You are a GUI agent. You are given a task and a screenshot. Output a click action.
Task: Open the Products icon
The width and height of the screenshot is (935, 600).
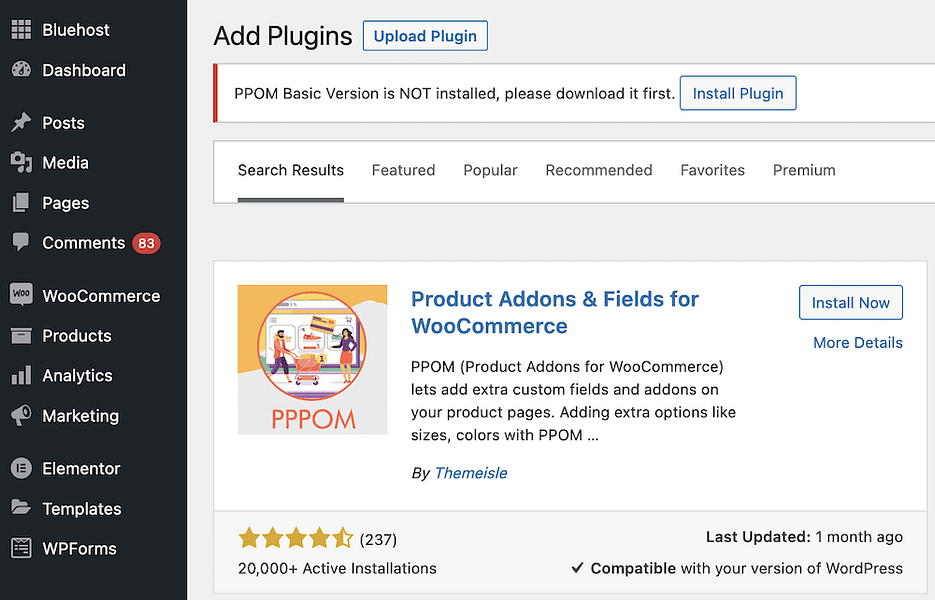click(22, 335)
